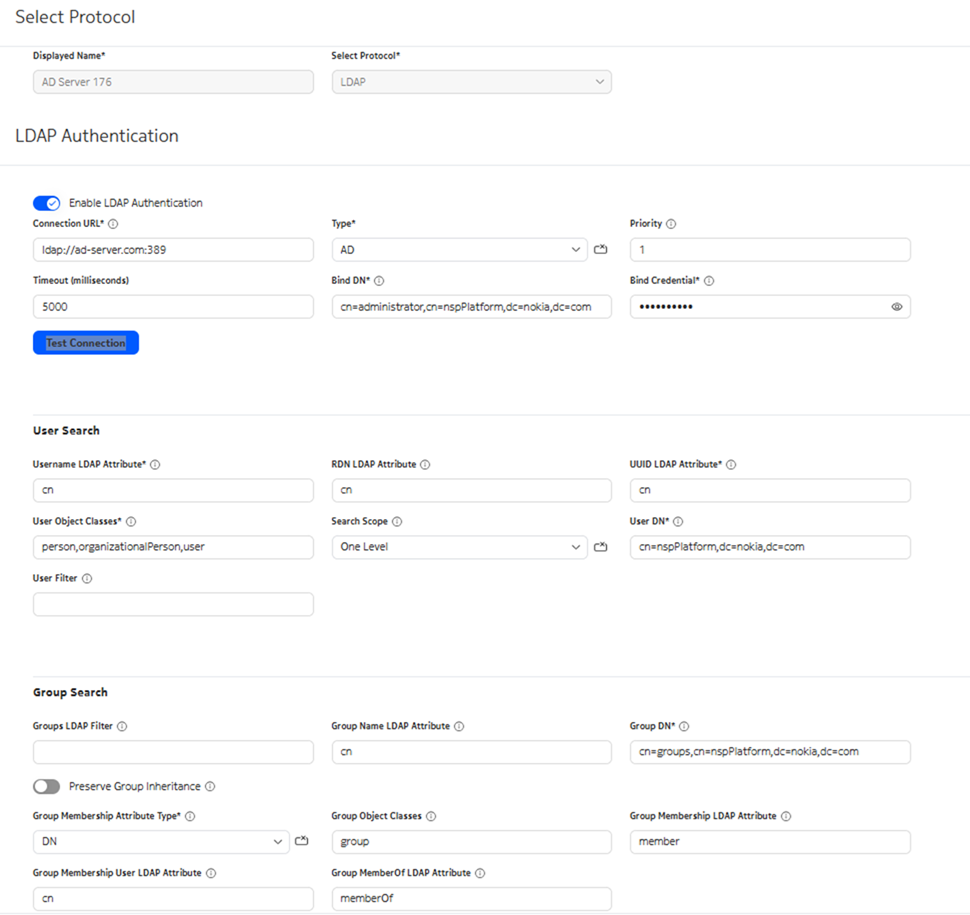Viewport: 970px width, 915px height.
Task: Click reset icon next to Type dropdown
Action: coord(600,250)
